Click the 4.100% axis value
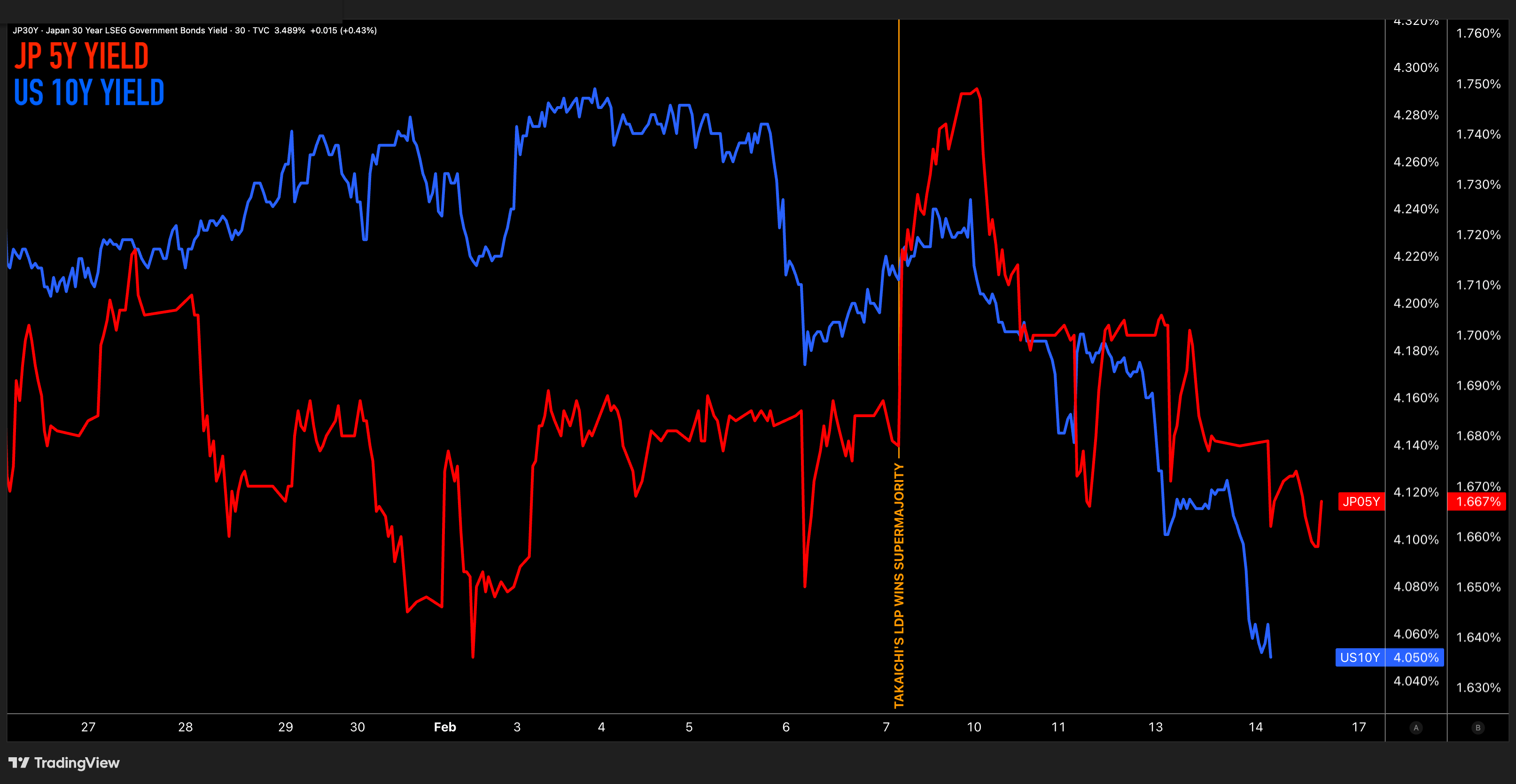The image size is (1516, 784). point(1416,540)
